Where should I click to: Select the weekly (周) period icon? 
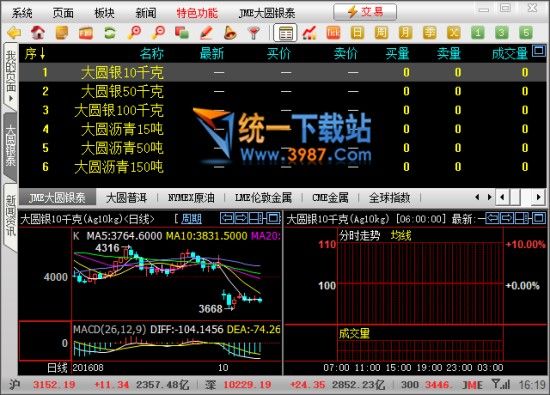click(381, 33)
